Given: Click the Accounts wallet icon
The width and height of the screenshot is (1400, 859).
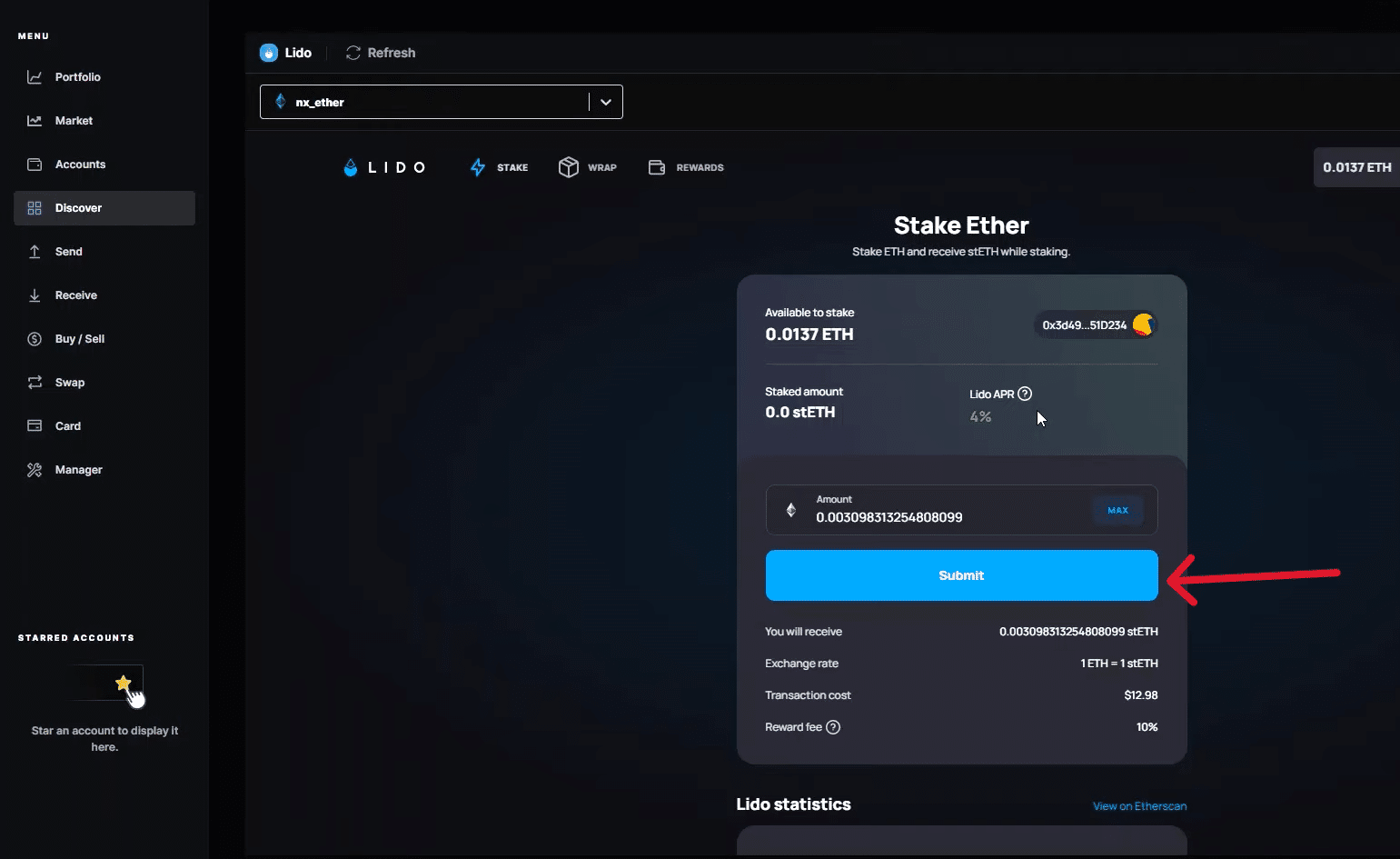Looking at the screenshot, I should [35, 165].
